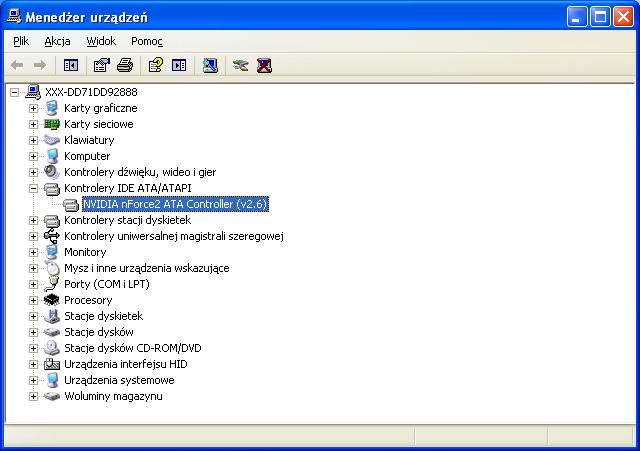The height and width of the screenshot is (451, 640).
Task: Open Properties from the toolbar icon
Action: 102,65
